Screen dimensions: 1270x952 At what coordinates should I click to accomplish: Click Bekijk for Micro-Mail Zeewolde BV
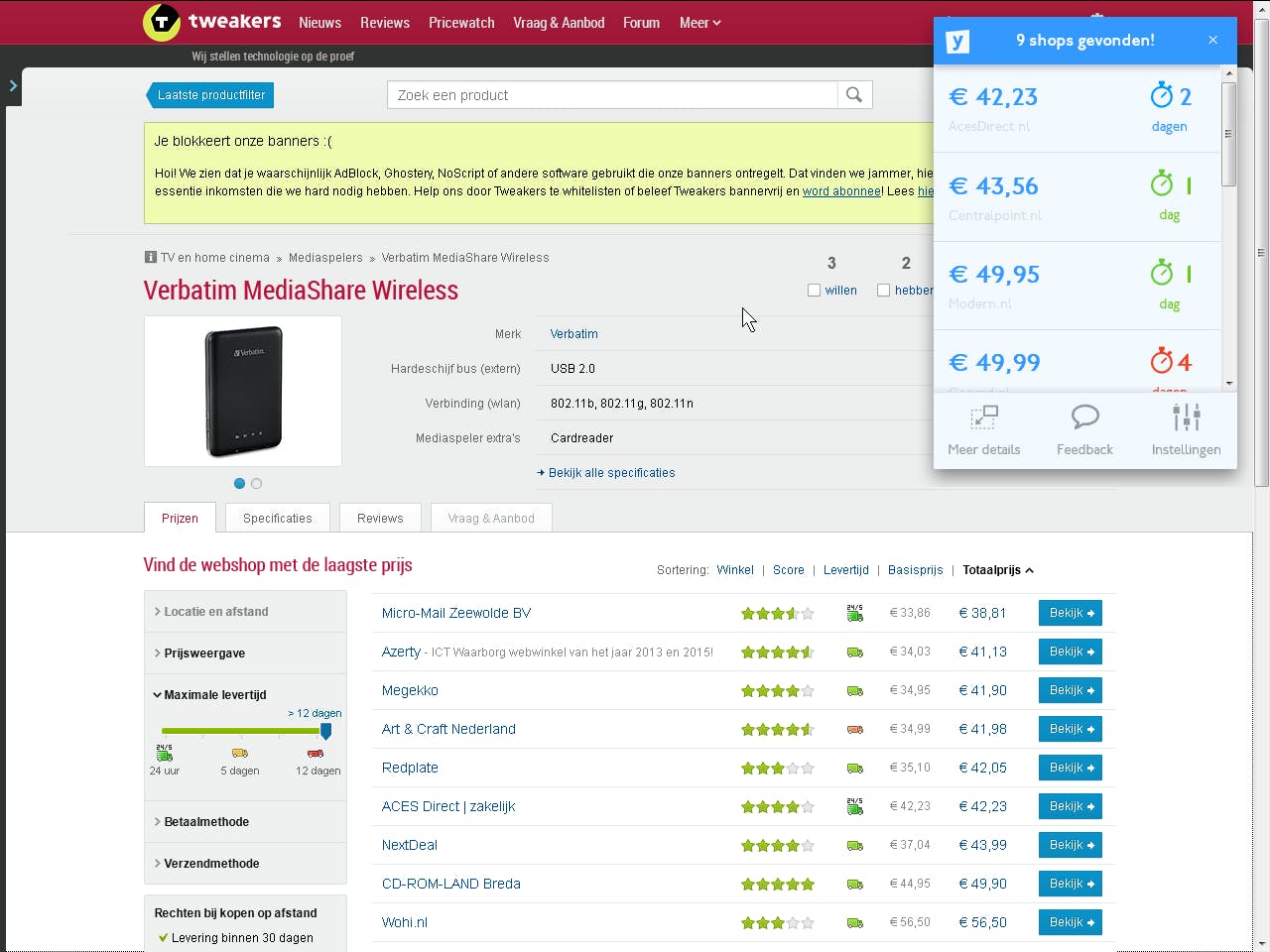[x=1071, y=613]
